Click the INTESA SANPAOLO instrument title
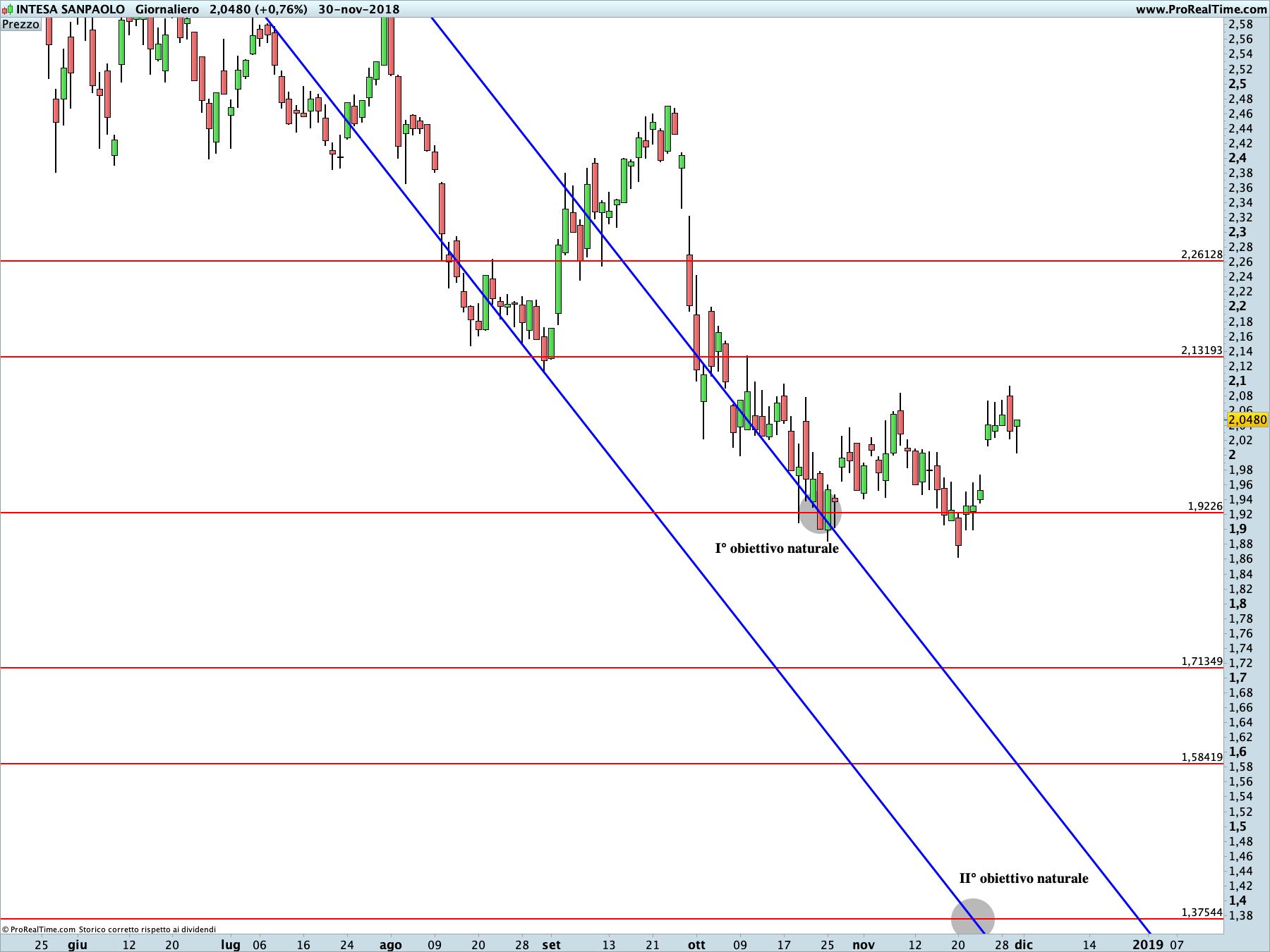The image size is (1270, 952). 71,9
